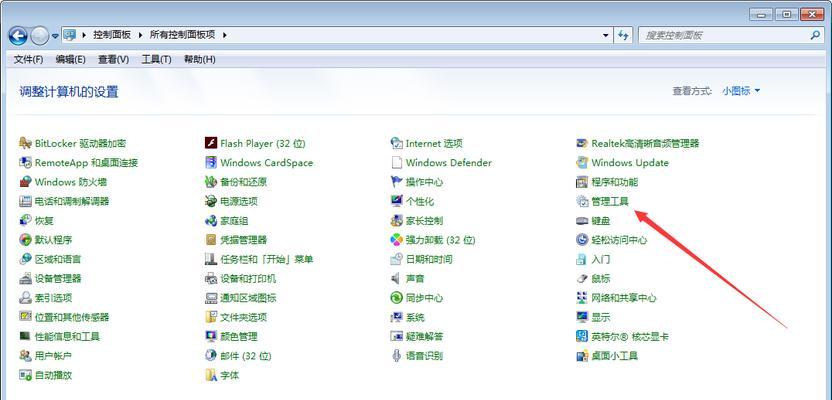Click the 备份和还原 icon
Image resolution: width=832 pixels, height=400 pixels.
pos(211,182)
